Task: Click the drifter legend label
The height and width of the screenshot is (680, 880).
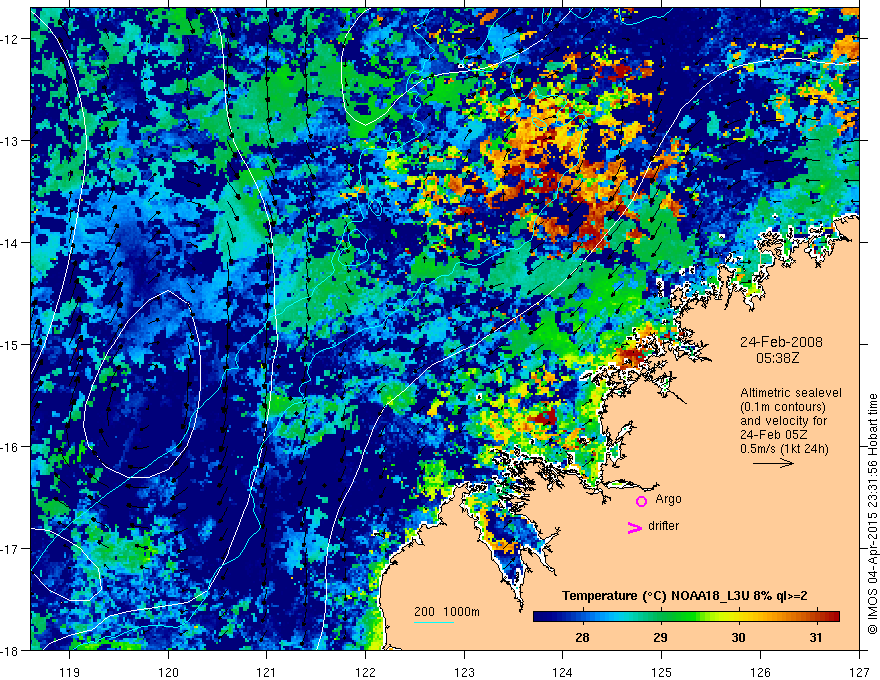Action: [663, 526]
